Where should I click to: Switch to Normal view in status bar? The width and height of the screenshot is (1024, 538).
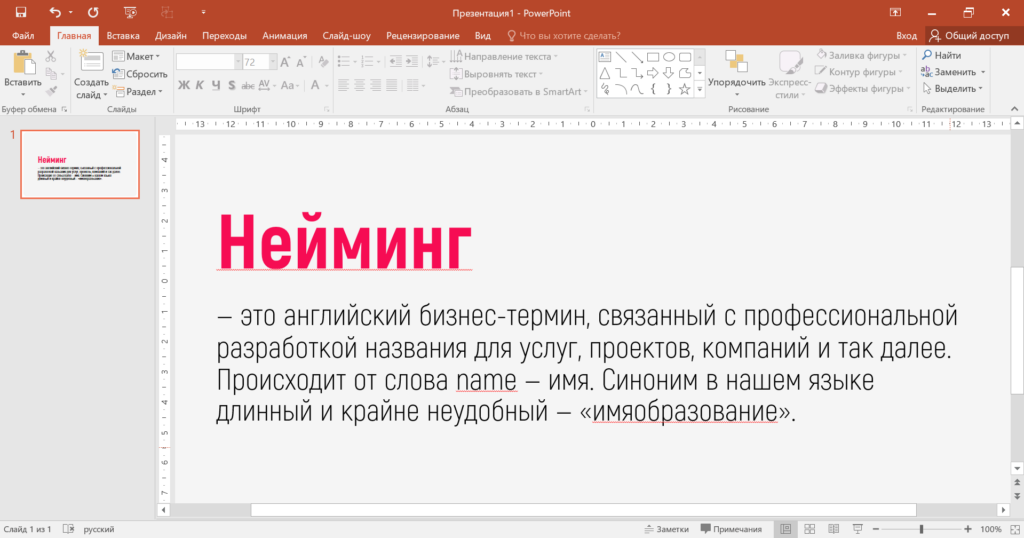(786, 529)
